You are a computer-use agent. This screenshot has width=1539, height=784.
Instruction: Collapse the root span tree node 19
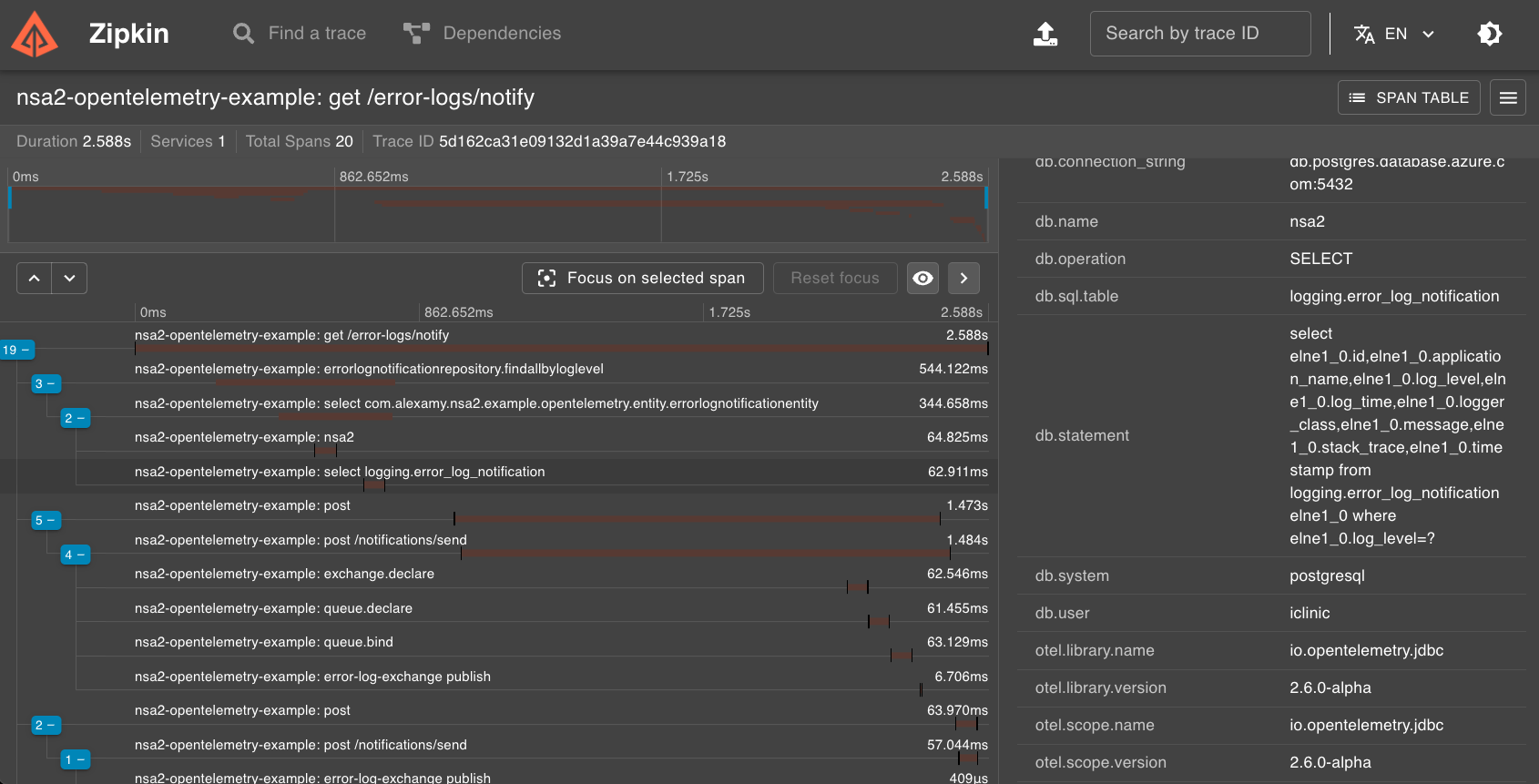pyautogui.click(x=16, y=350)
